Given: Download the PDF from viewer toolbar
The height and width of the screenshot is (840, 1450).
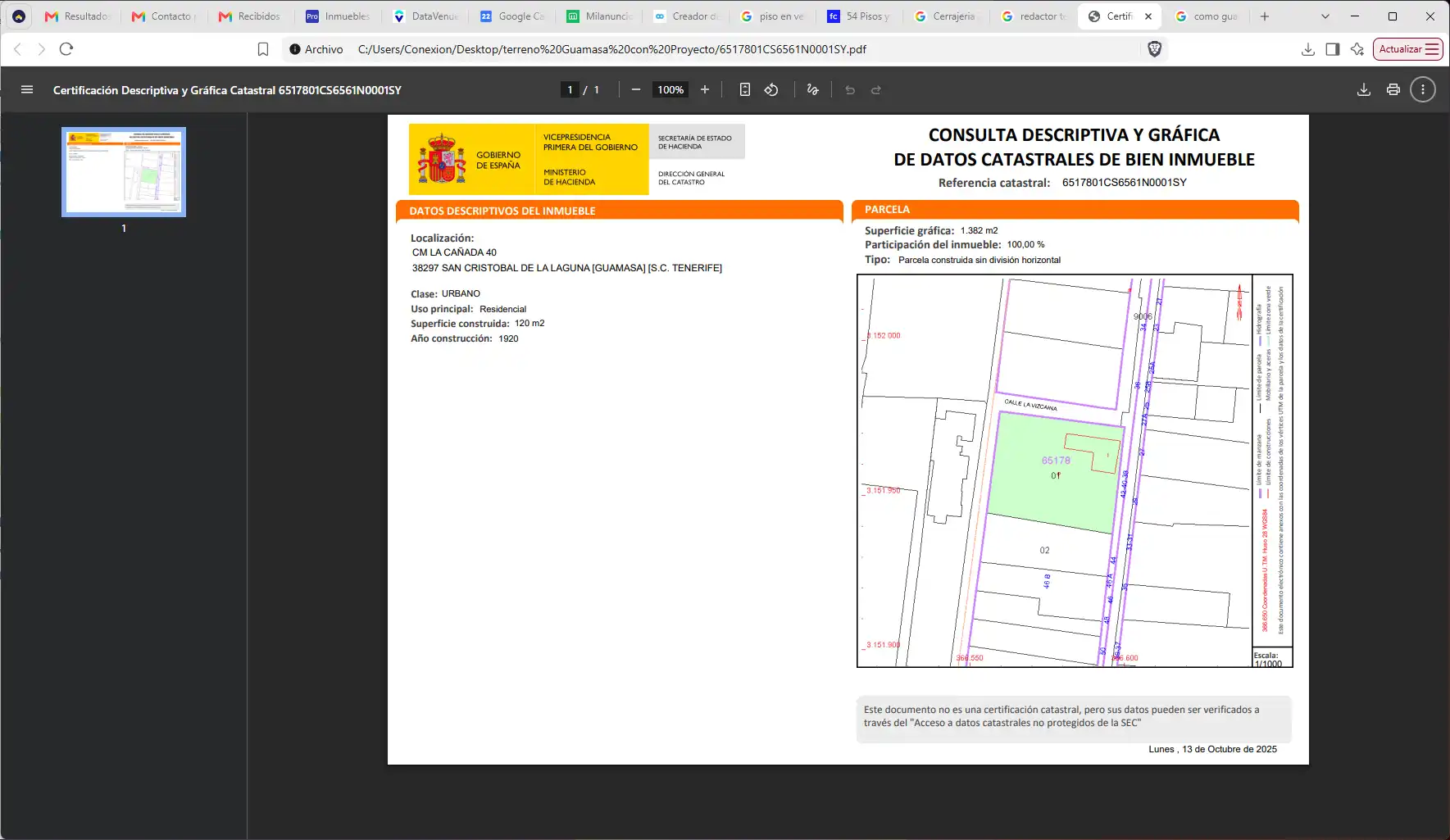Looking at the screenshot, I should pos(1364,90).
